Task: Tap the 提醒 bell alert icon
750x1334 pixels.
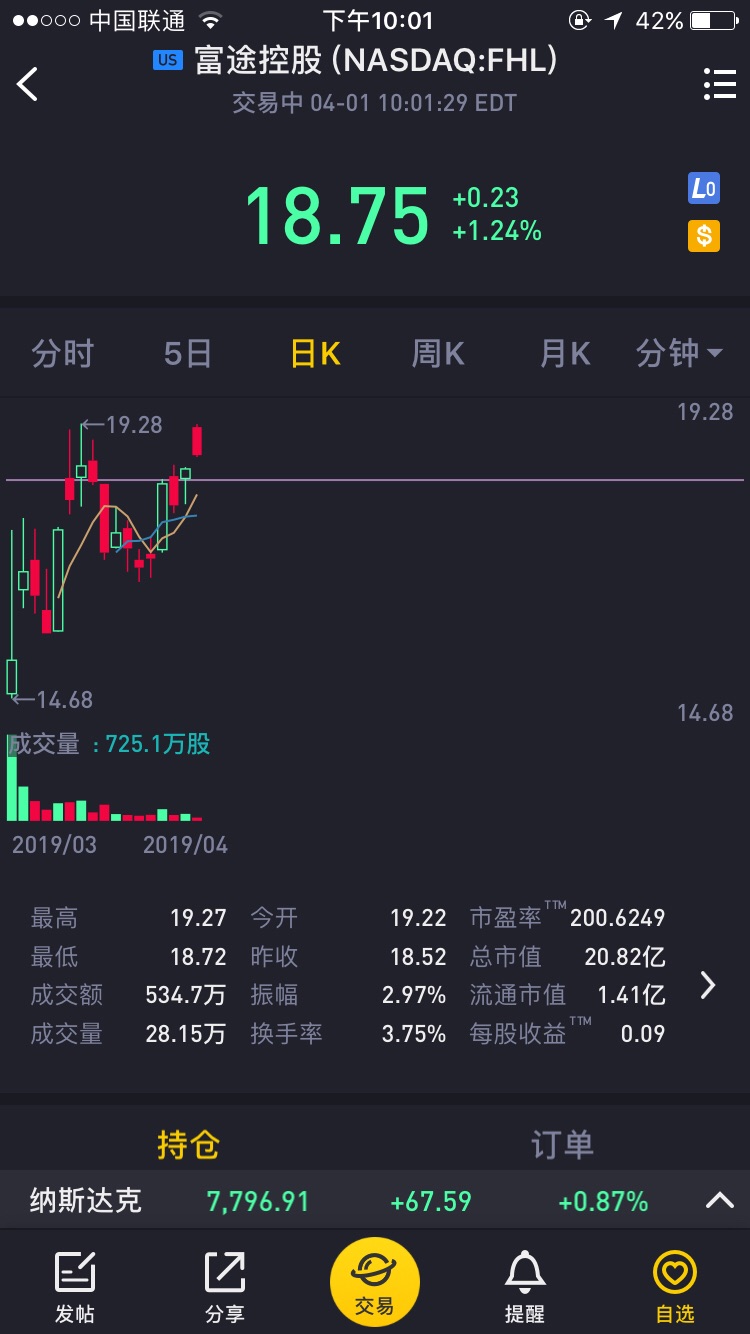Action: [x=525, y=1285]
